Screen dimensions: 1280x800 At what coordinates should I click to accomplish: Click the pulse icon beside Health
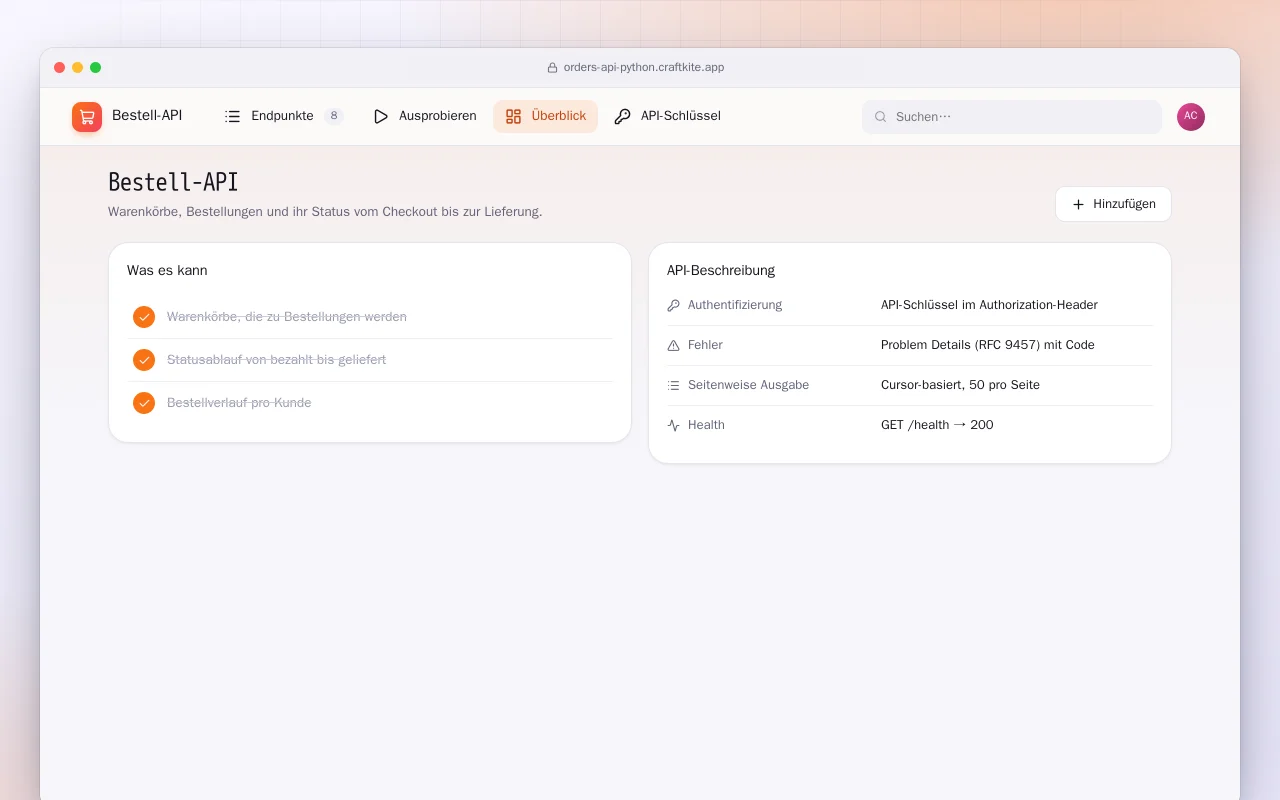click(x=673, y=425)
